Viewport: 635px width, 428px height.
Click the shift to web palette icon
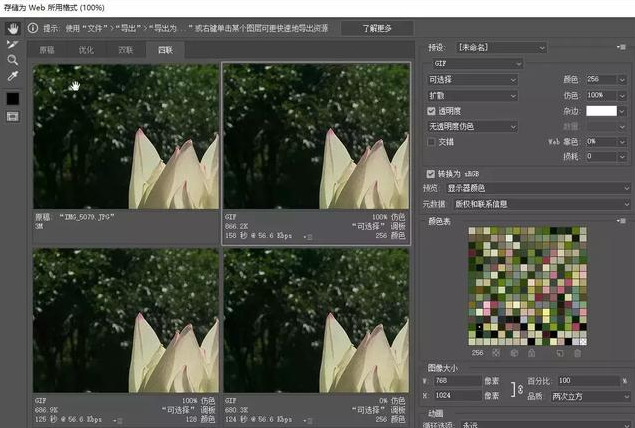click(x=514, y=353)
